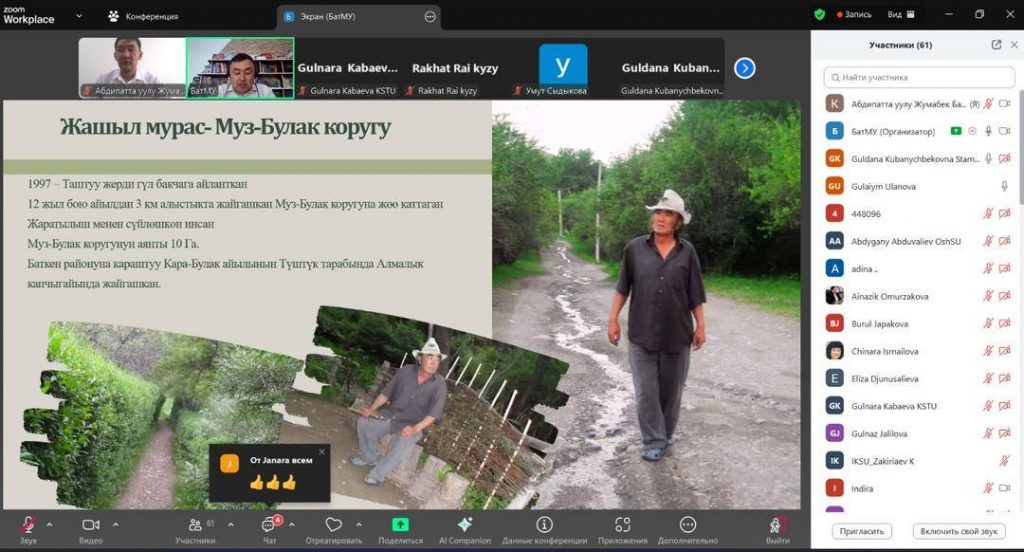1024x552 pixels.
Task: Open the Чат panel icon
Action: pos(269,525)
